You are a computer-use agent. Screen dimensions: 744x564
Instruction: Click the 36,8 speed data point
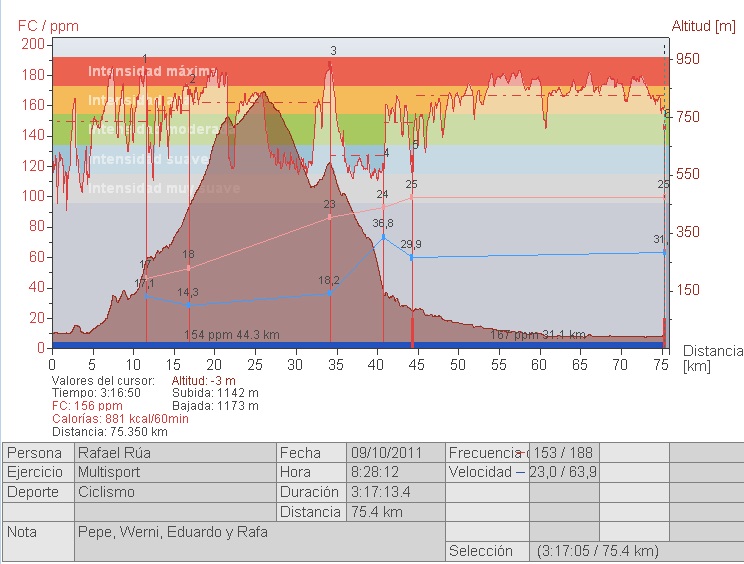coord(383,237)
